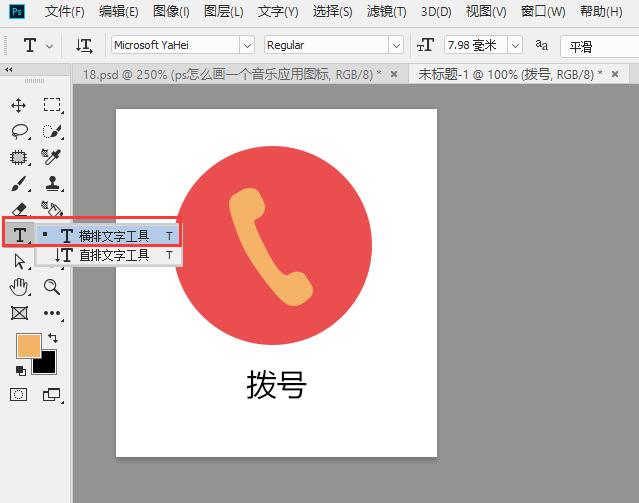The width and height of the screenshot is (639, 503).
Task: Open the Regular font style dropdown
Action: (396, 45)
